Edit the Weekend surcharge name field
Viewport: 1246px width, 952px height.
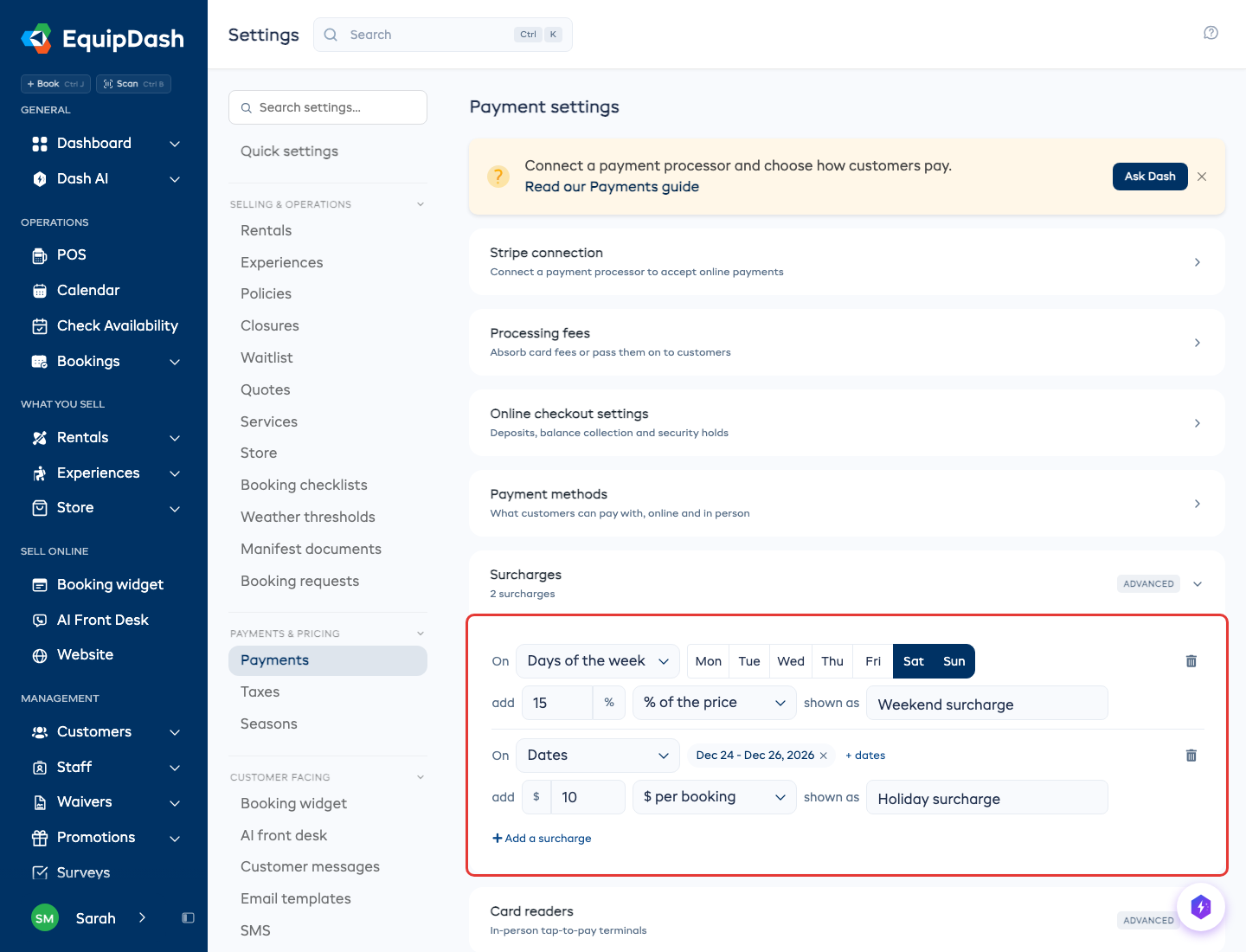987,703
